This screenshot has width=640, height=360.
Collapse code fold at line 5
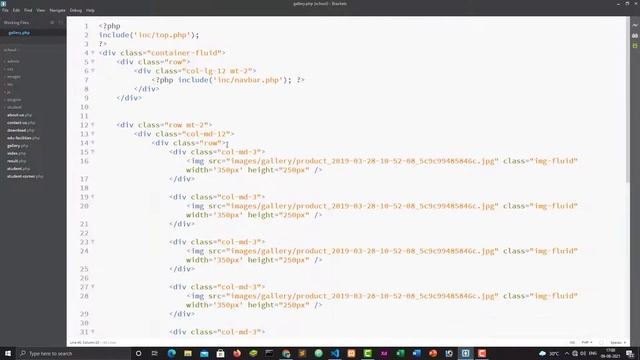(x=93, y=62)
